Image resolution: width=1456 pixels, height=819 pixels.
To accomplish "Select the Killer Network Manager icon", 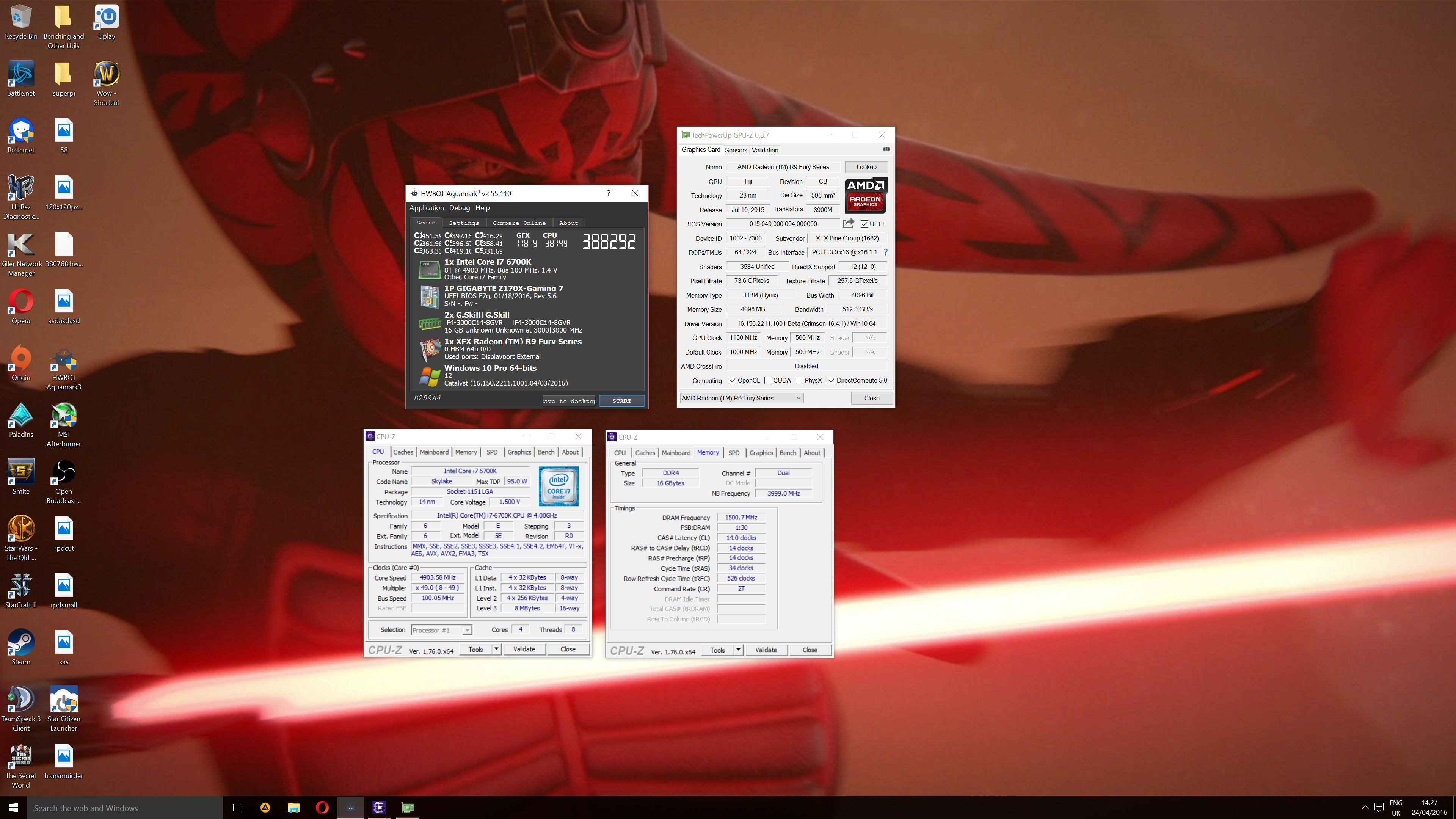I will click(x=21, y=254).
